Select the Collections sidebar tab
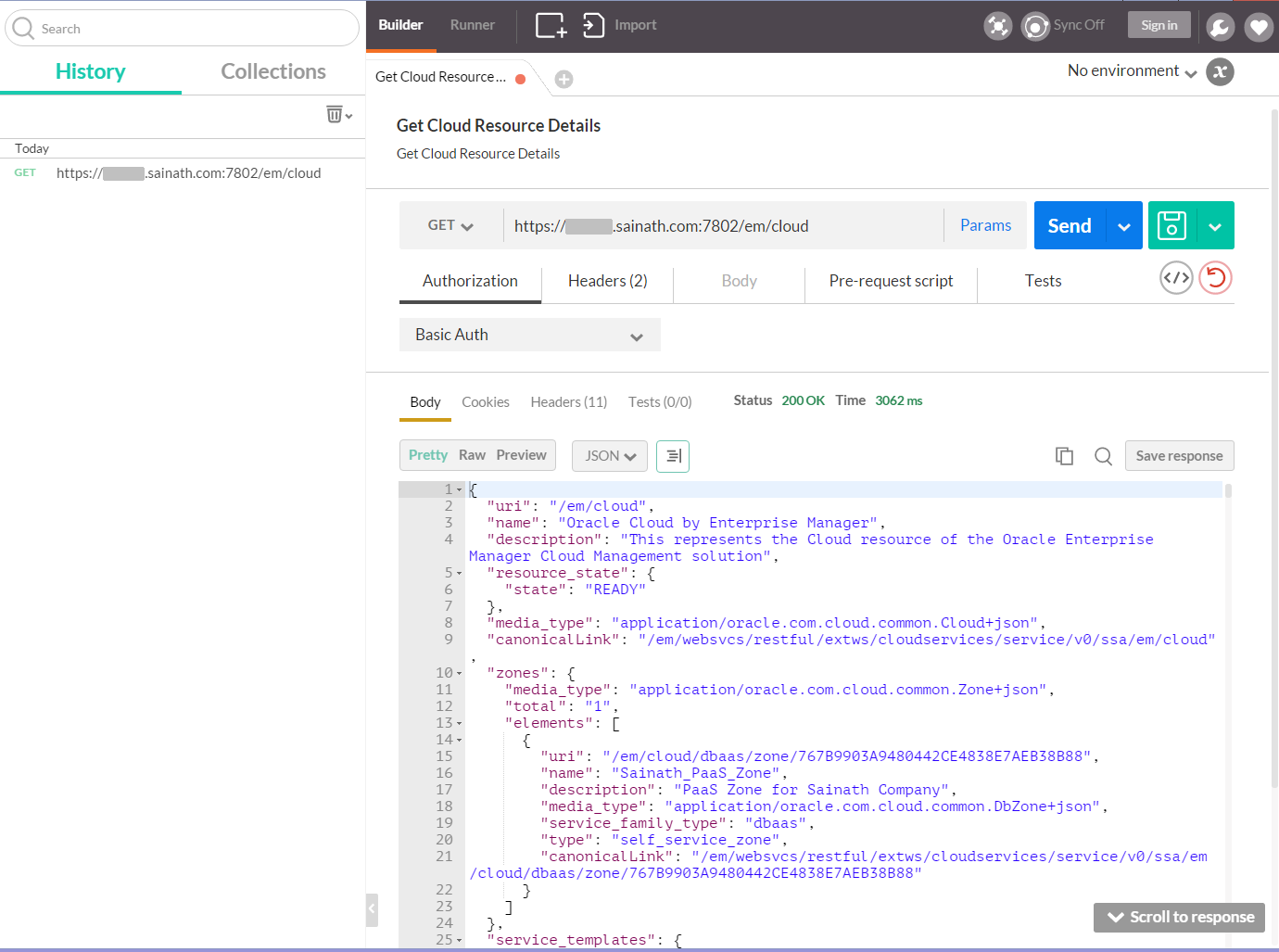 273,71
